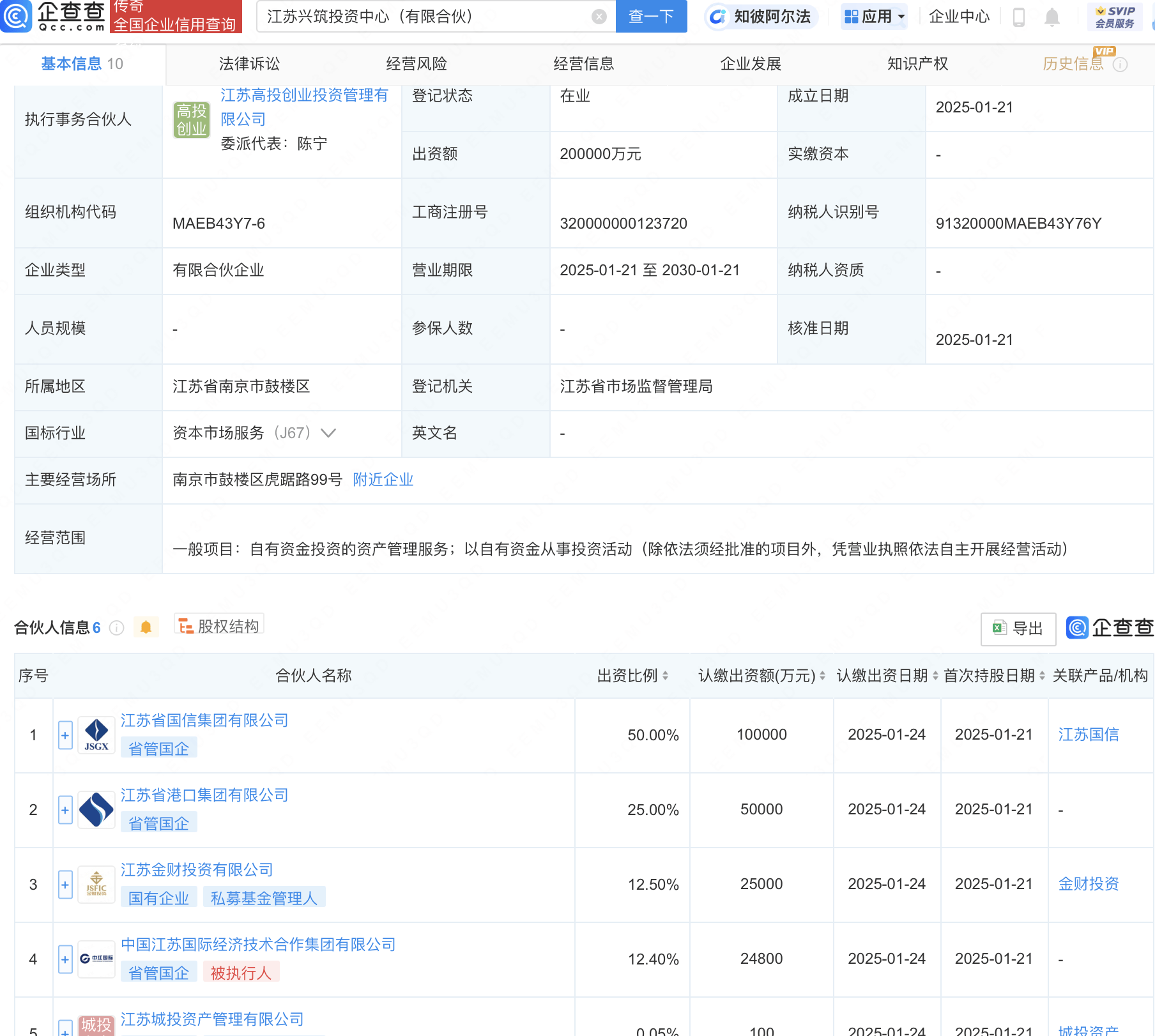1155x1036 pixels.
Task: Click the 高投创业 company logo
Action: (x=192, y=120)
